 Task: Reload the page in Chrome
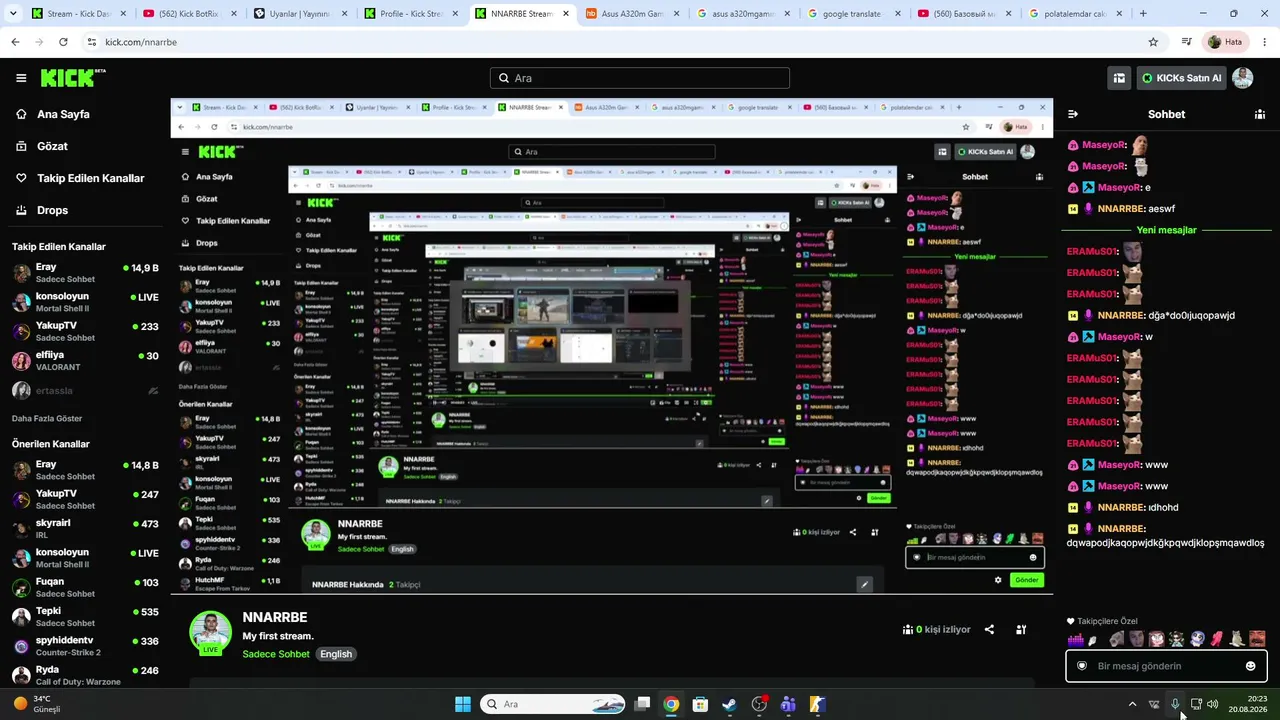63,42
